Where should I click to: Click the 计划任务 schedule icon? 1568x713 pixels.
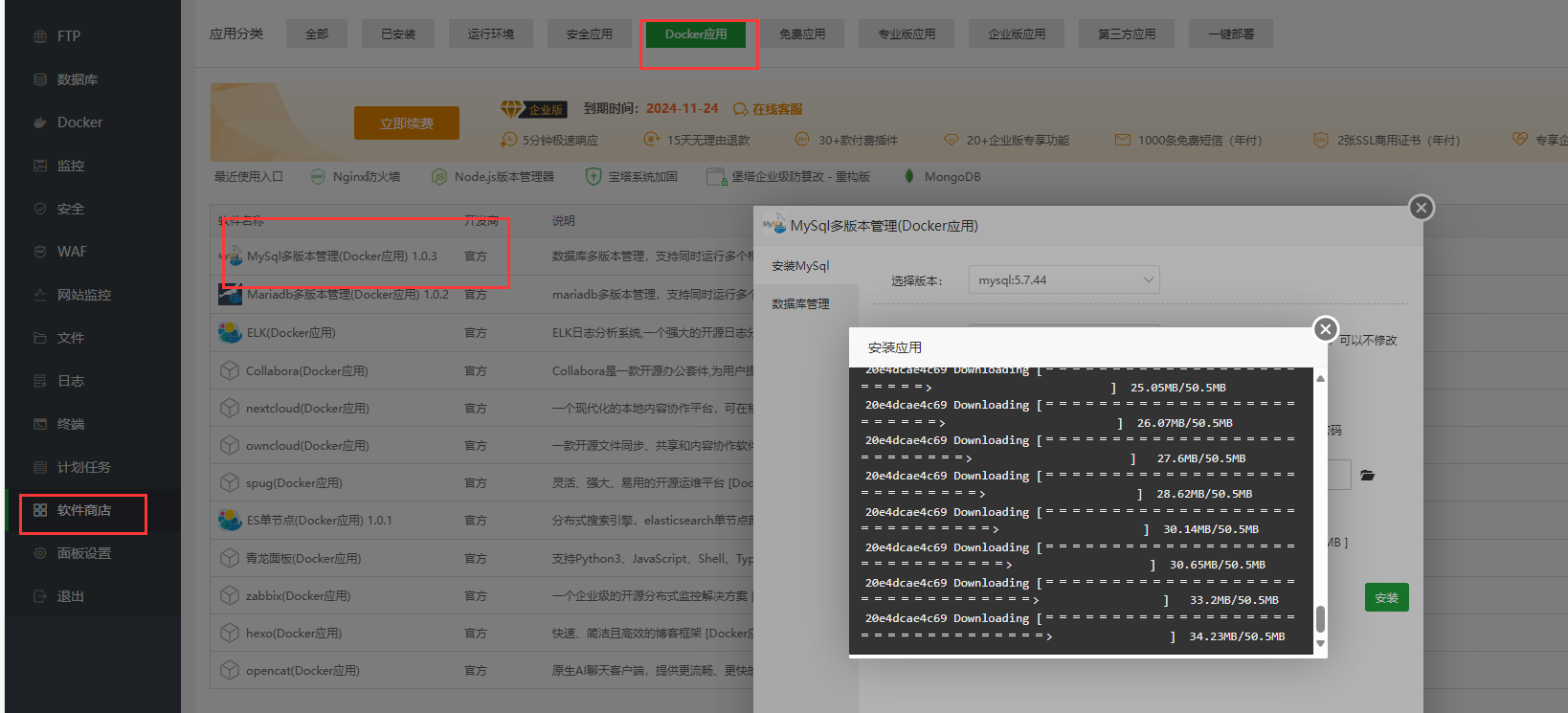coord(40,467)
